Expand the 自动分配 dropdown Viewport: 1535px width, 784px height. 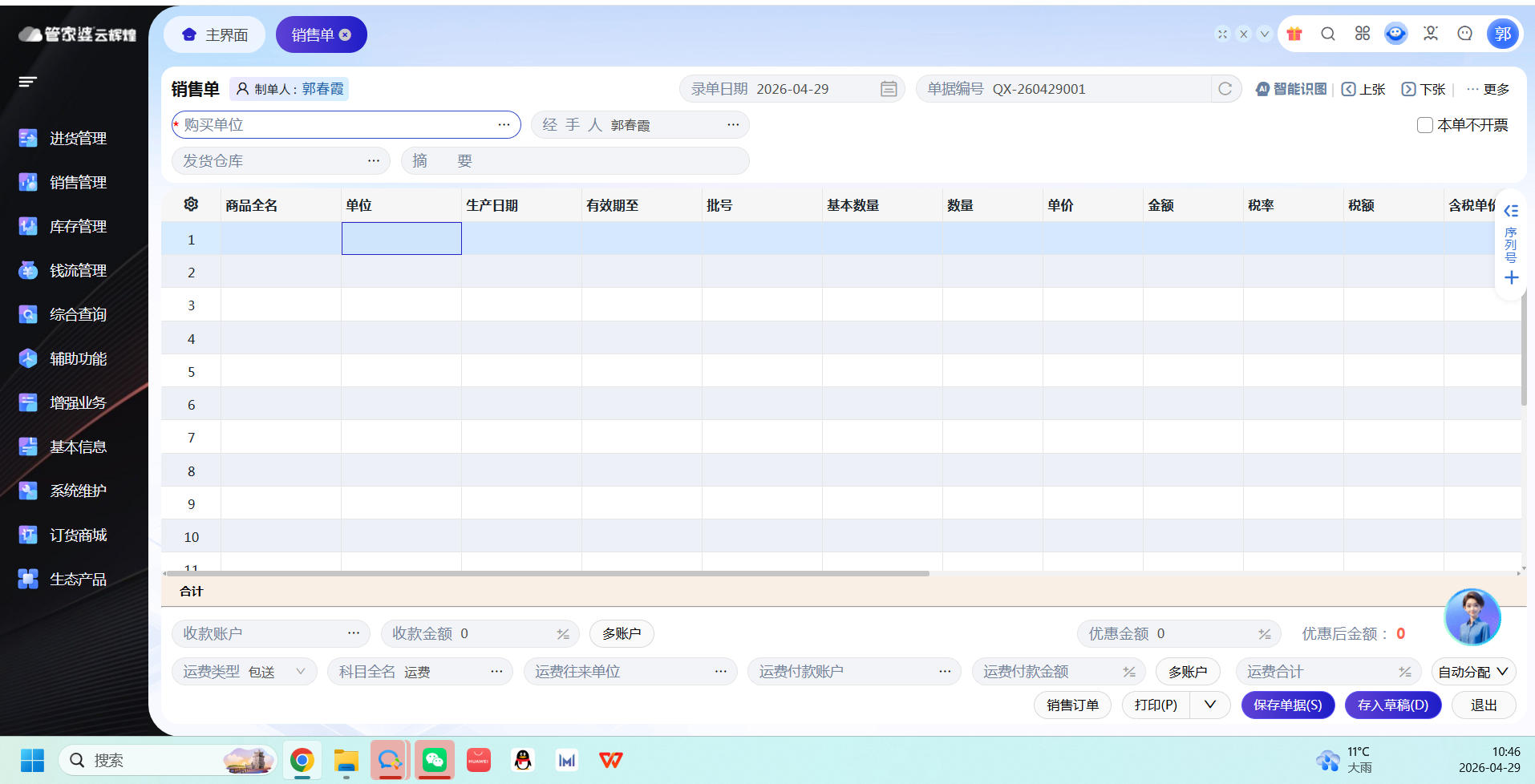[x=1473, y=672]
